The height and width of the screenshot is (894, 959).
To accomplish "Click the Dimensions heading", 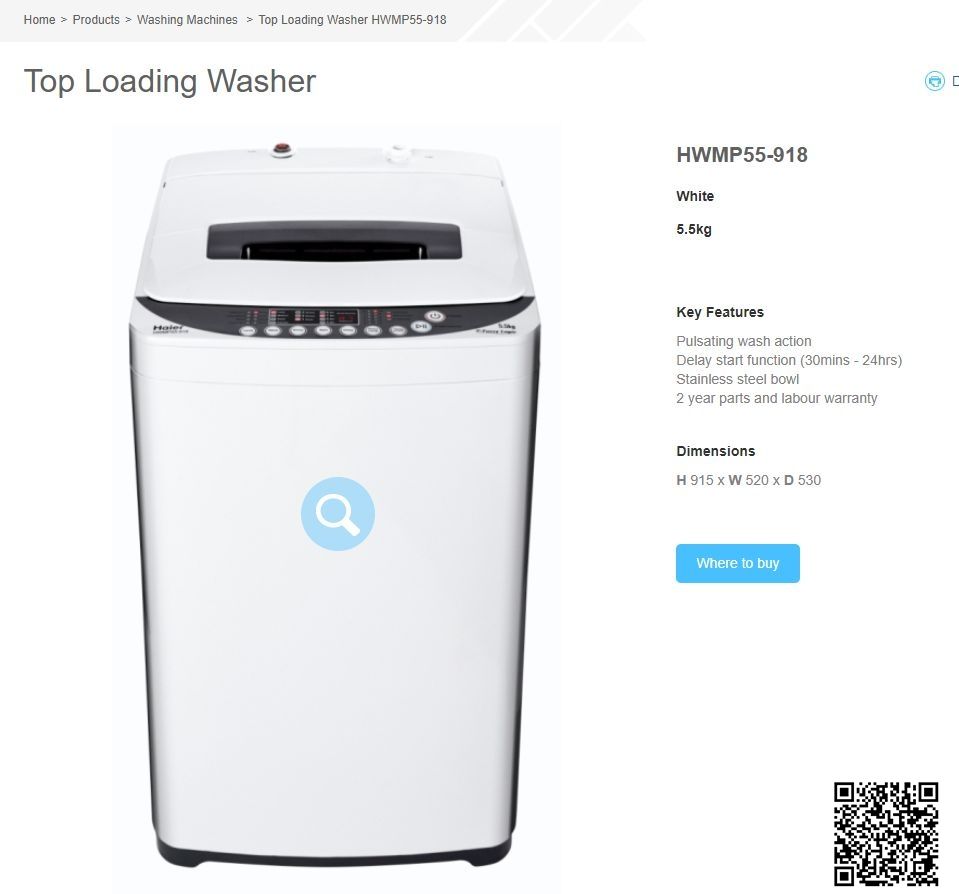I will click(716, 451).
